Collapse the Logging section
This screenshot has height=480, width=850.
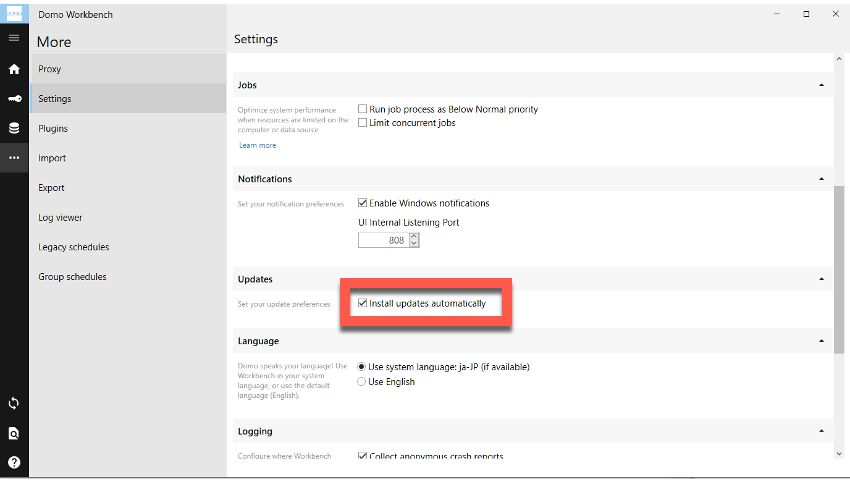coord(821,431)
